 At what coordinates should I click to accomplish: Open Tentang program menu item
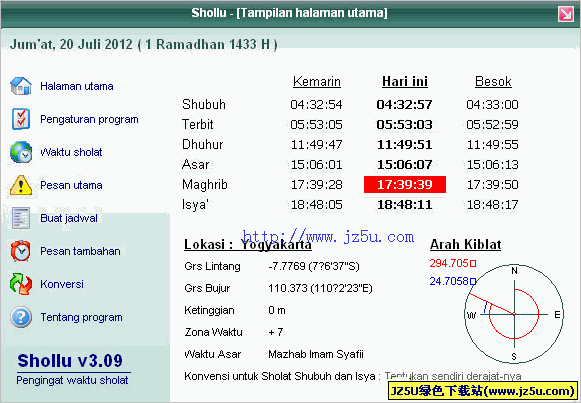82,317
